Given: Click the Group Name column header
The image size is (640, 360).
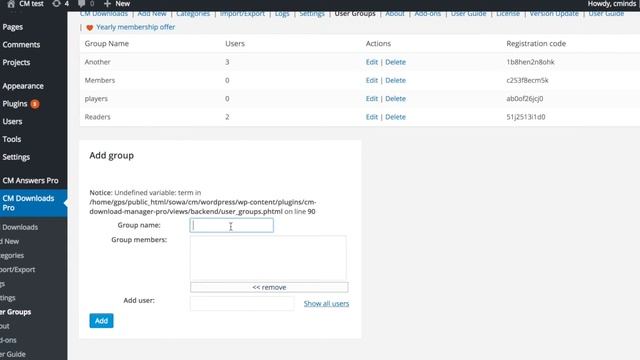Looking at the screenshot, I should [x=107, y=44].
